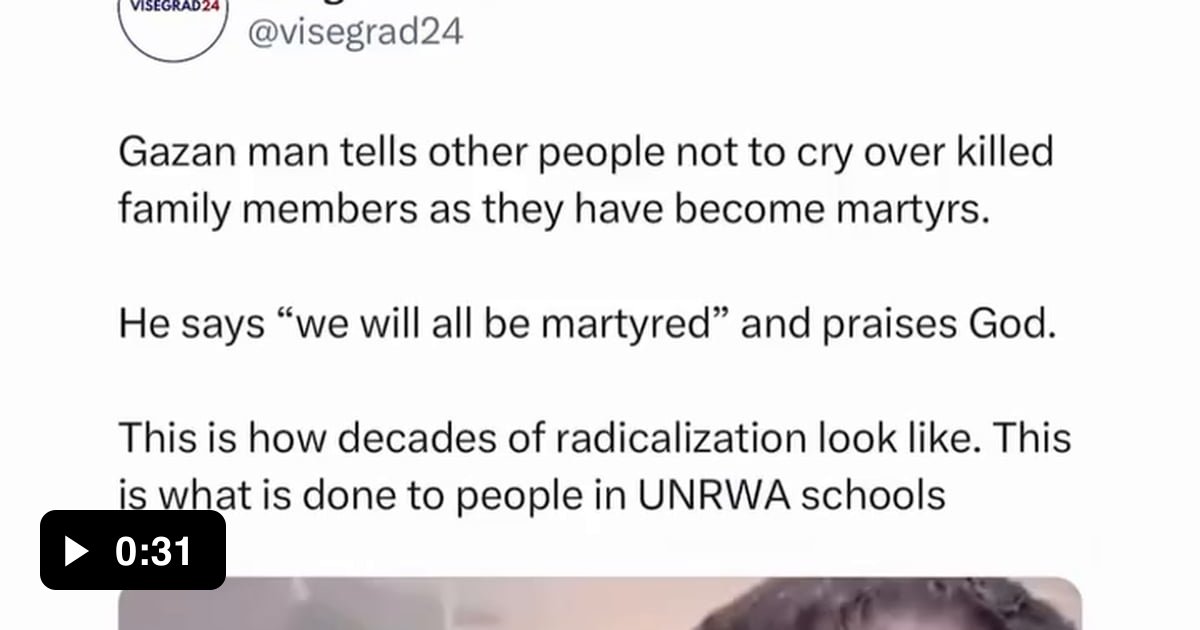Click the line ending with 'UNRWA schools'
This screenshot has width=1200, height=630.
pyautogui.click(x=532, y=494)
